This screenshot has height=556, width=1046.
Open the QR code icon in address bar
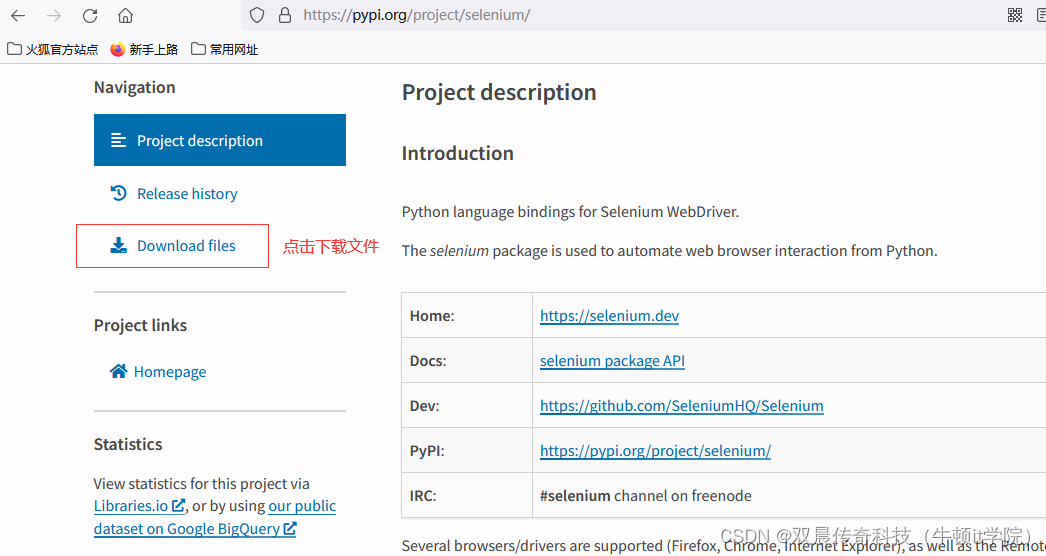click(1015, 15)
